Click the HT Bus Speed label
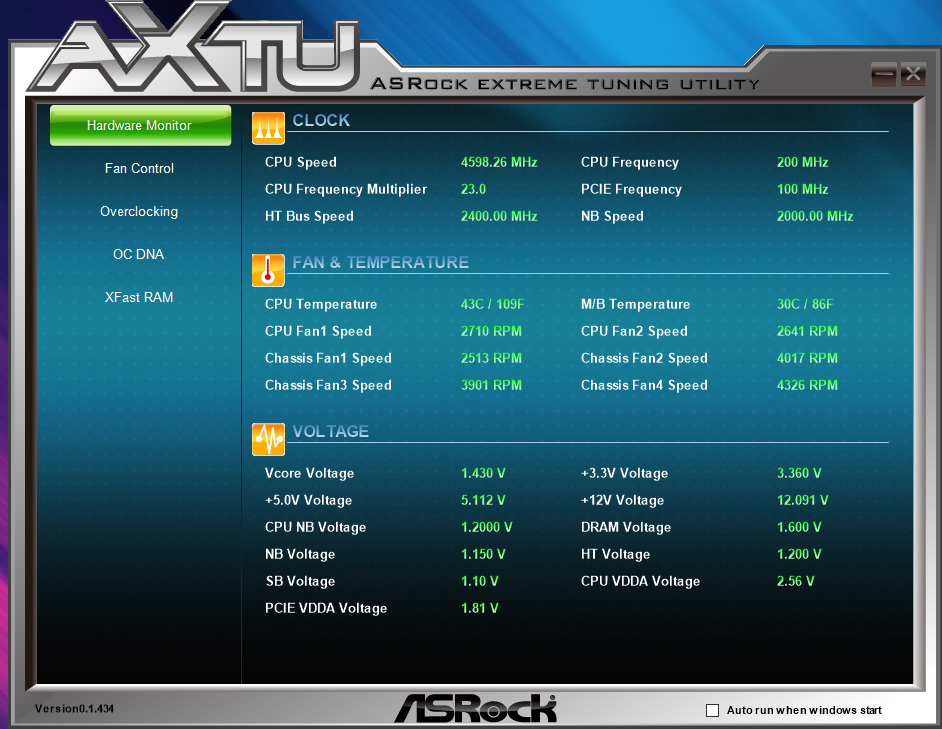Viewport: 942px width, 729px height. pyautogui.click(x=309, y=216)
